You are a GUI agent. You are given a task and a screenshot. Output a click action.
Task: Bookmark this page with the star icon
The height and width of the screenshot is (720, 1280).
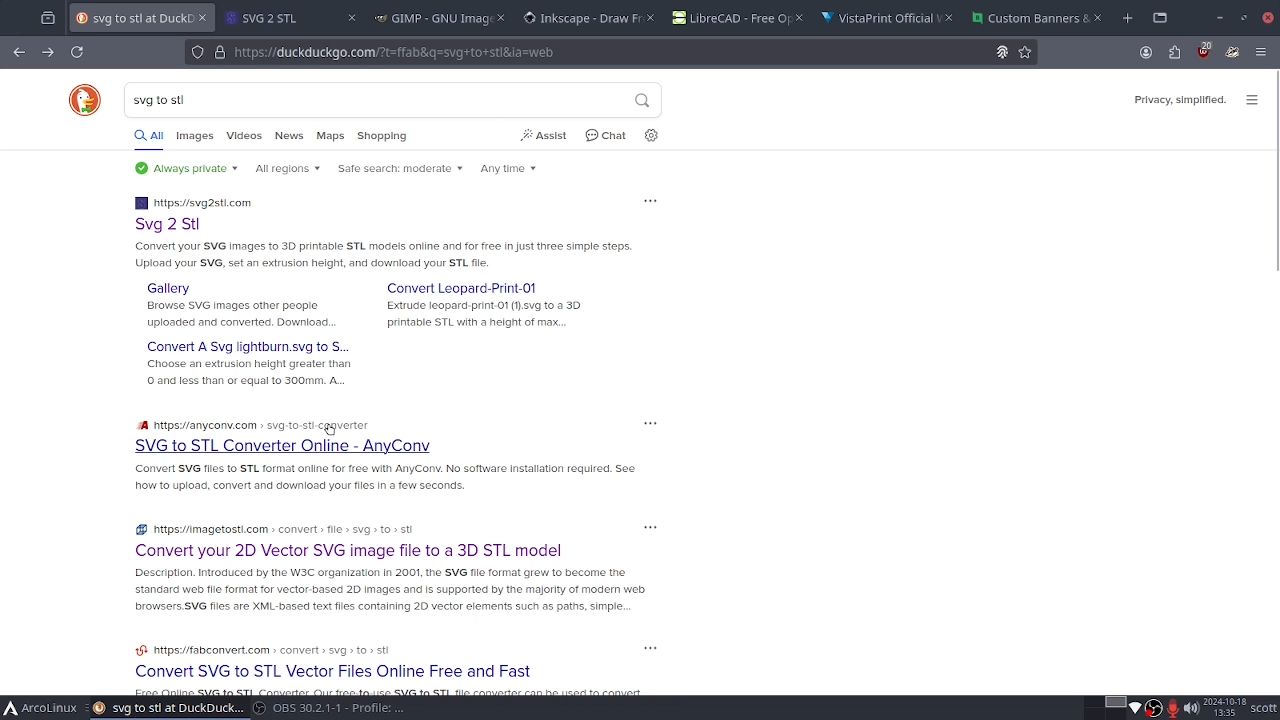tap(1025, 52)
